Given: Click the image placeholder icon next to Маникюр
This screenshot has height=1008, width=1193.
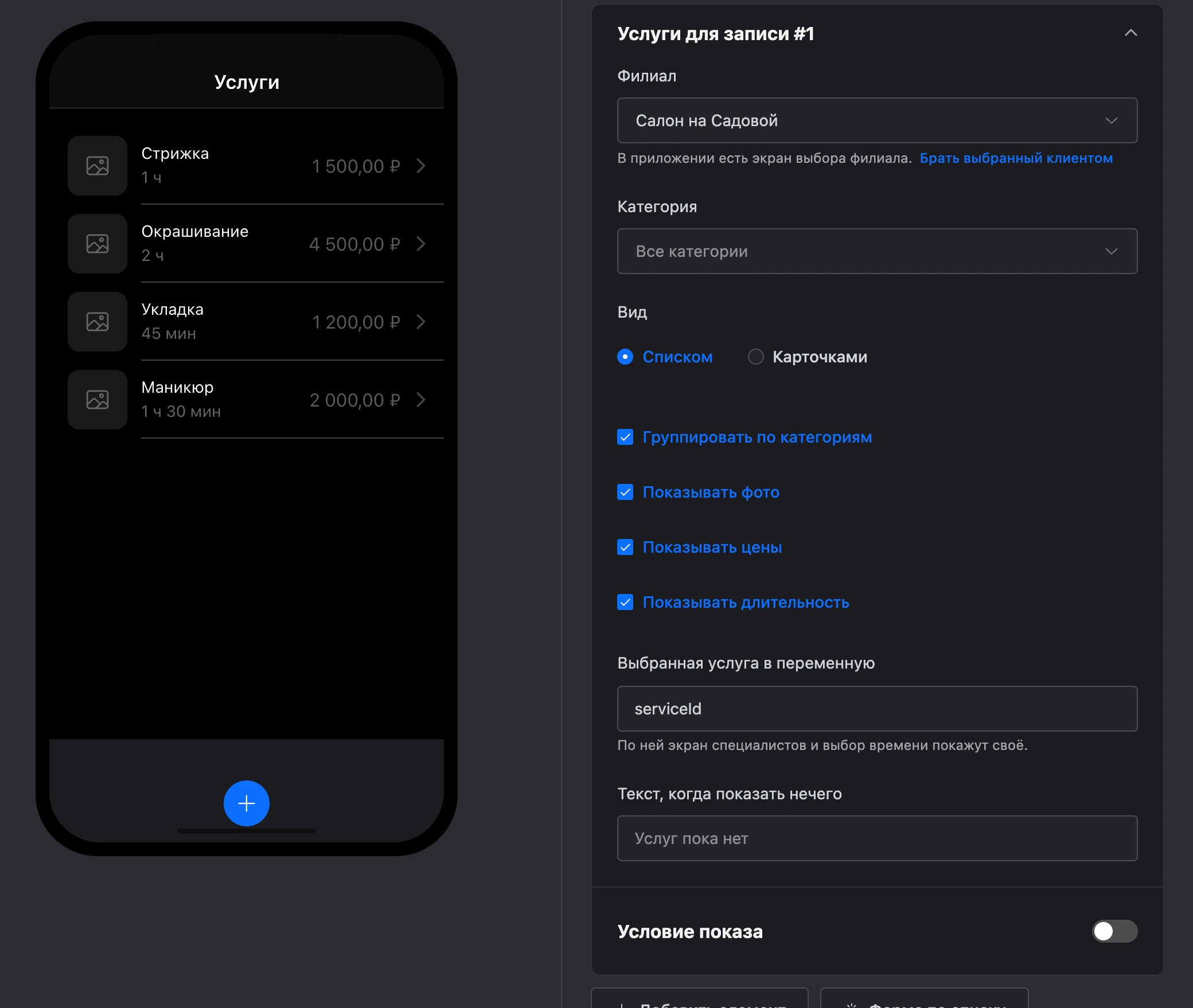Looking at the screenshot, I should (x=98, y=400).
